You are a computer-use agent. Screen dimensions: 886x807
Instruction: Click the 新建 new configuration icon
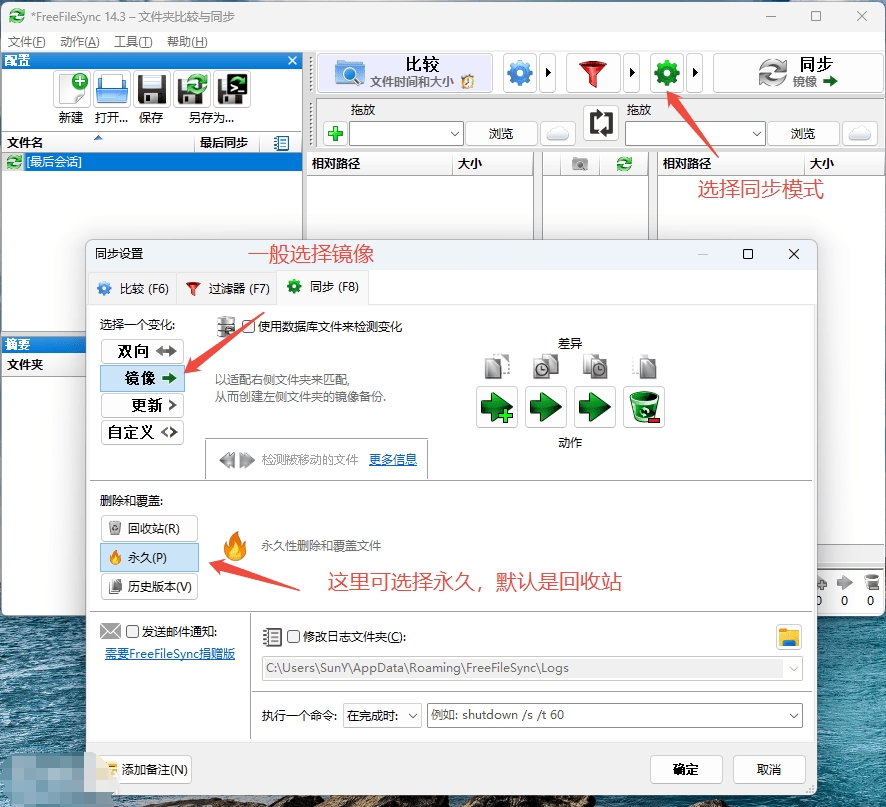coord(72,90)
